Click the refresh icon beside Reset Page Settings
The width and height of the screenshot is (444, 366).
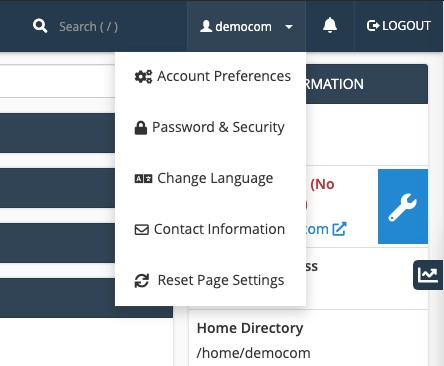pyautogui.click(x=142, y=281)
